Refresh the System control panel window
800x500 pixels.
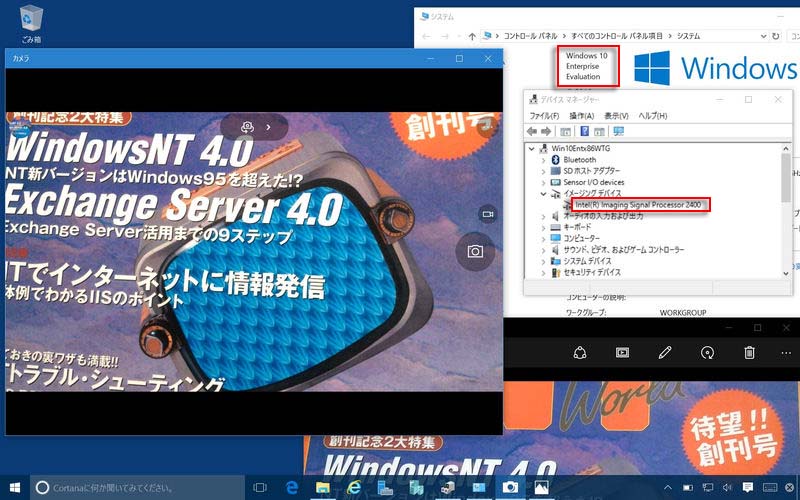tap(776, 36)
